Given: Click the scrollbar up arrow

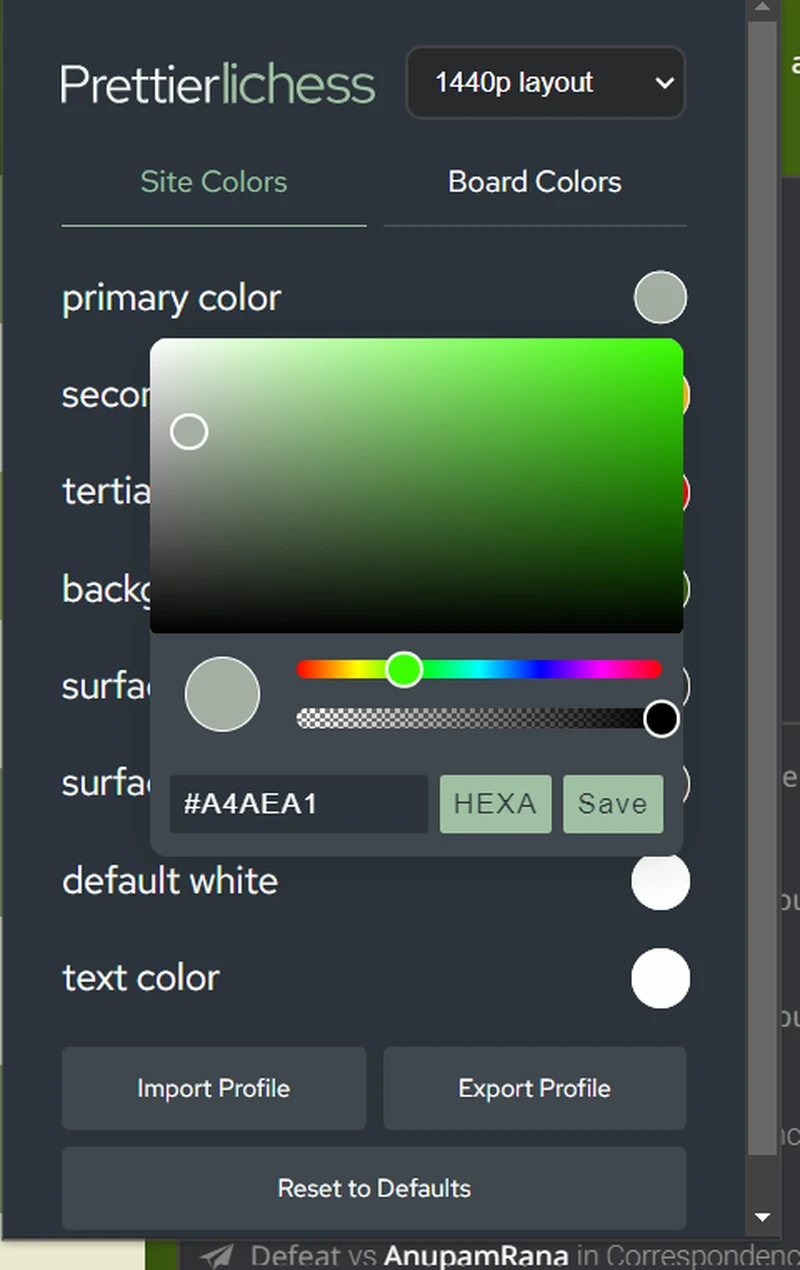Looking at the screenshot, I should click(761, 8).
